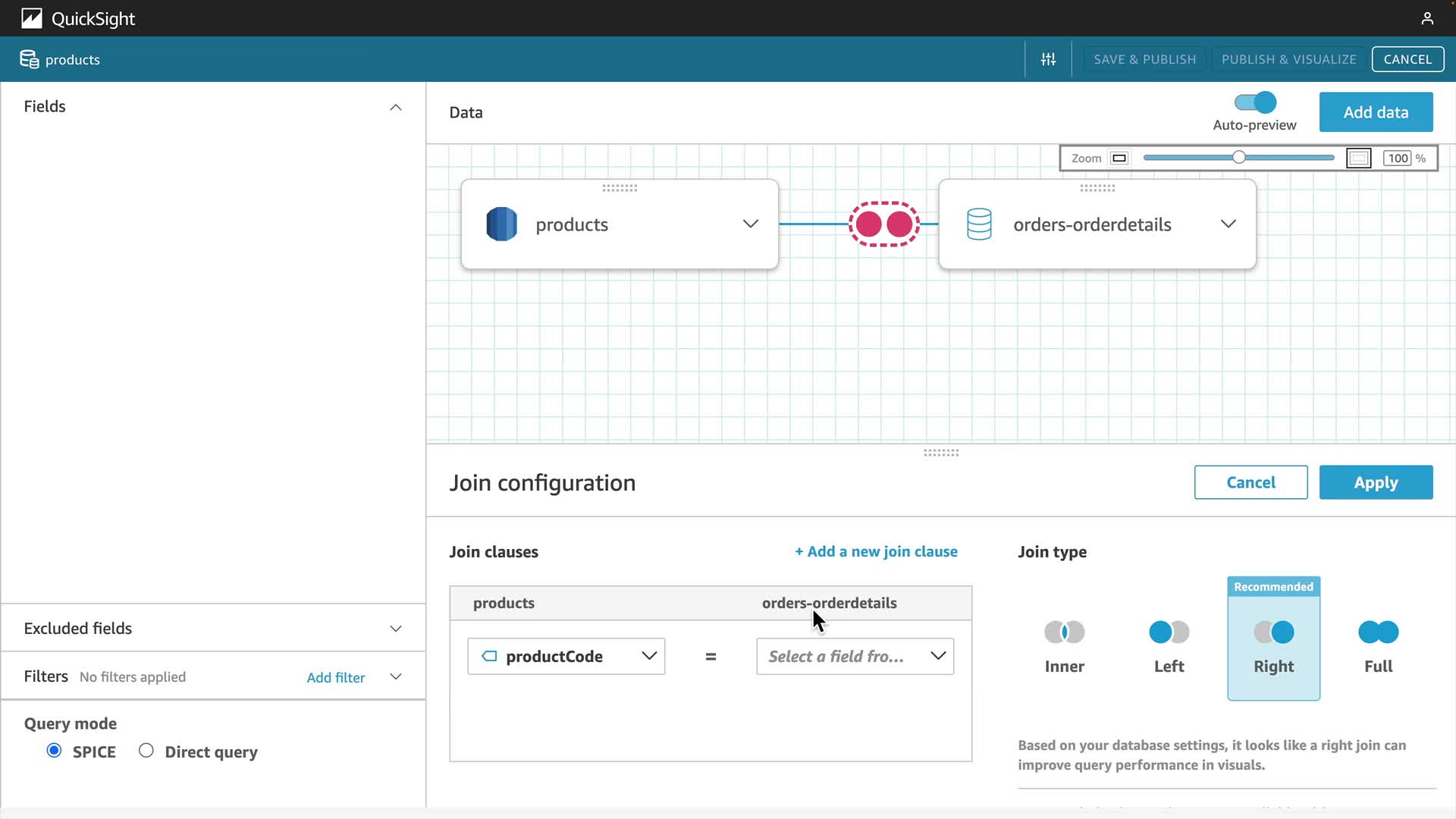1456x819 pixels.
Task: Expand the Excluded fields section
Action: click(x=395, y=629)
